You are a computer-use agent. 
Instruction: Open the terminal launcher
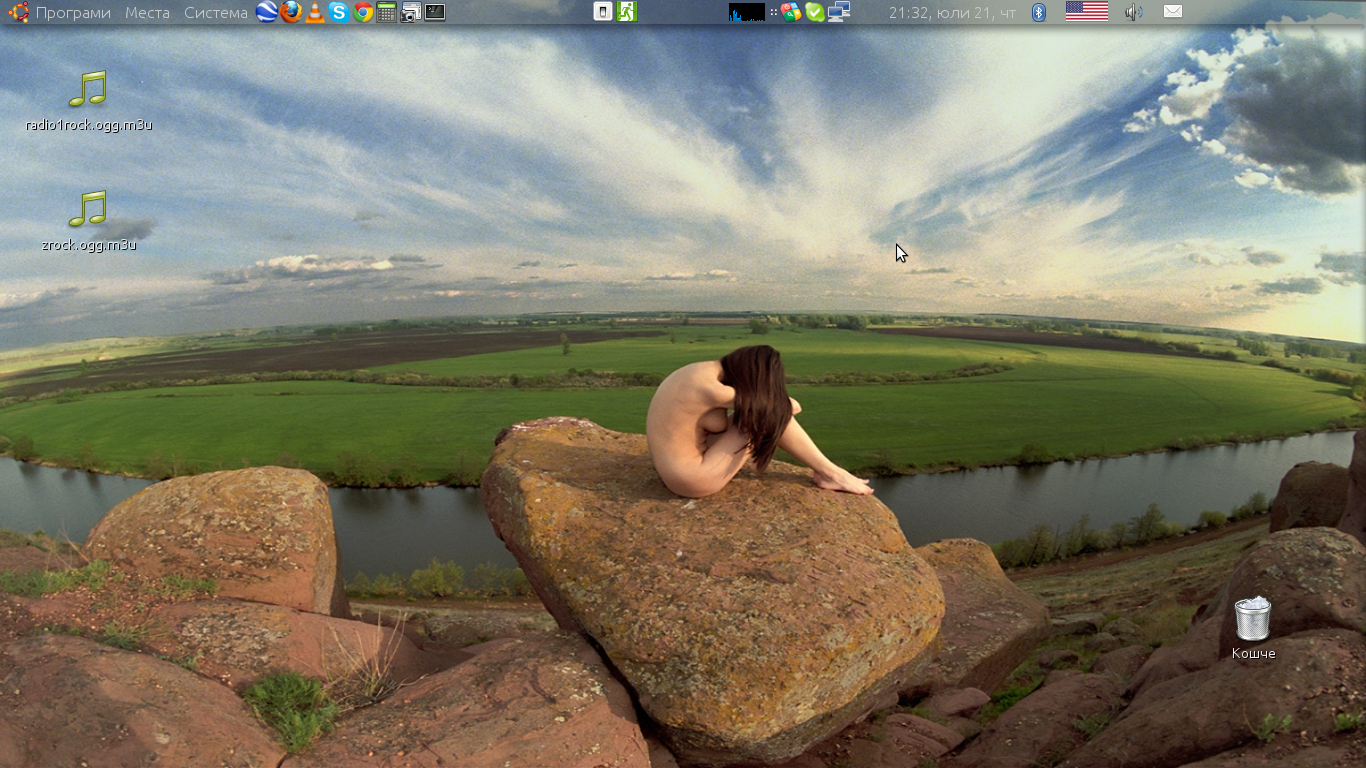(435, 12)
